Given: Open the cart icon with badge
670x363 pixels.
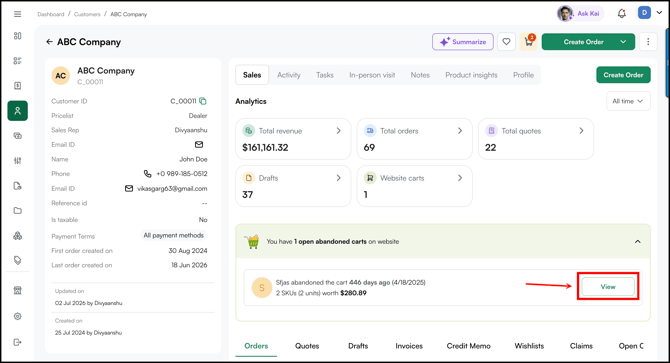Looking at the screenshot, I should (529, 42).
